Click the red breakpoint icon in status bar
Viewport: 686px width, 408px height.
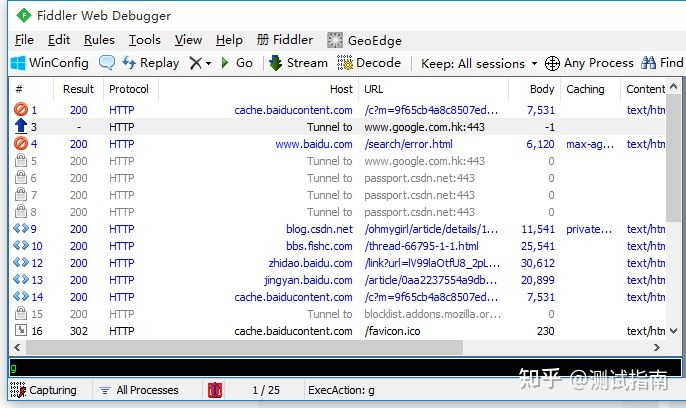click(215, 390)
